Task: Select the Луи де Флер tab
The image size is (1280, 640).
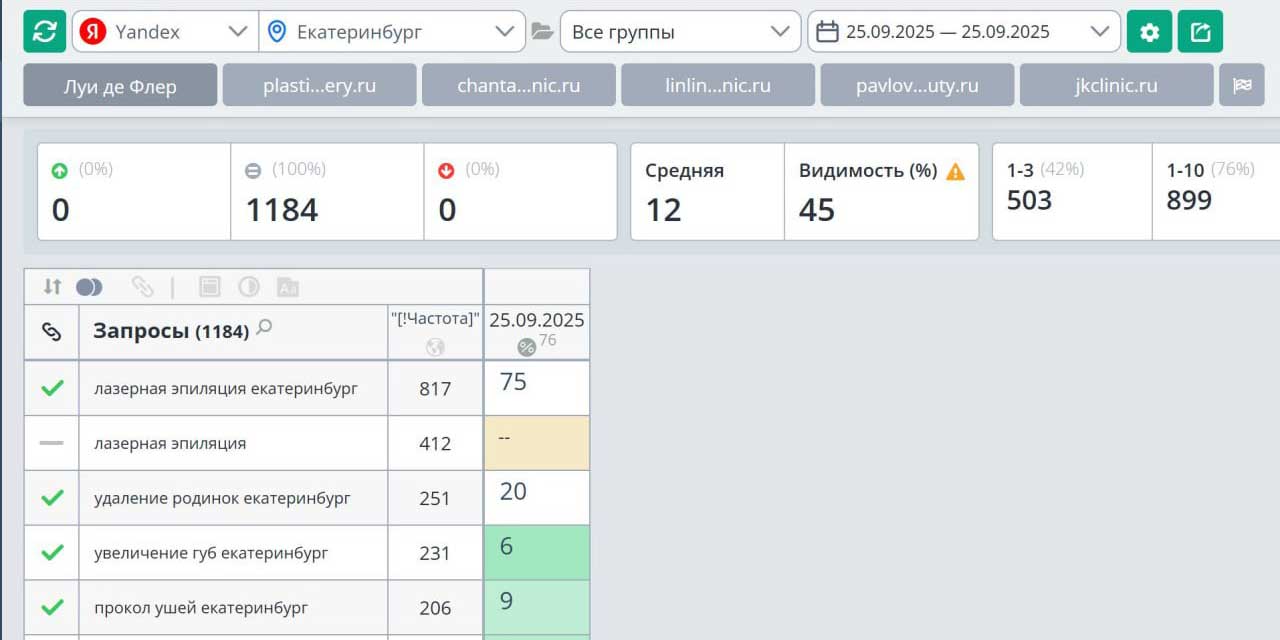Action: coord(120,85)
